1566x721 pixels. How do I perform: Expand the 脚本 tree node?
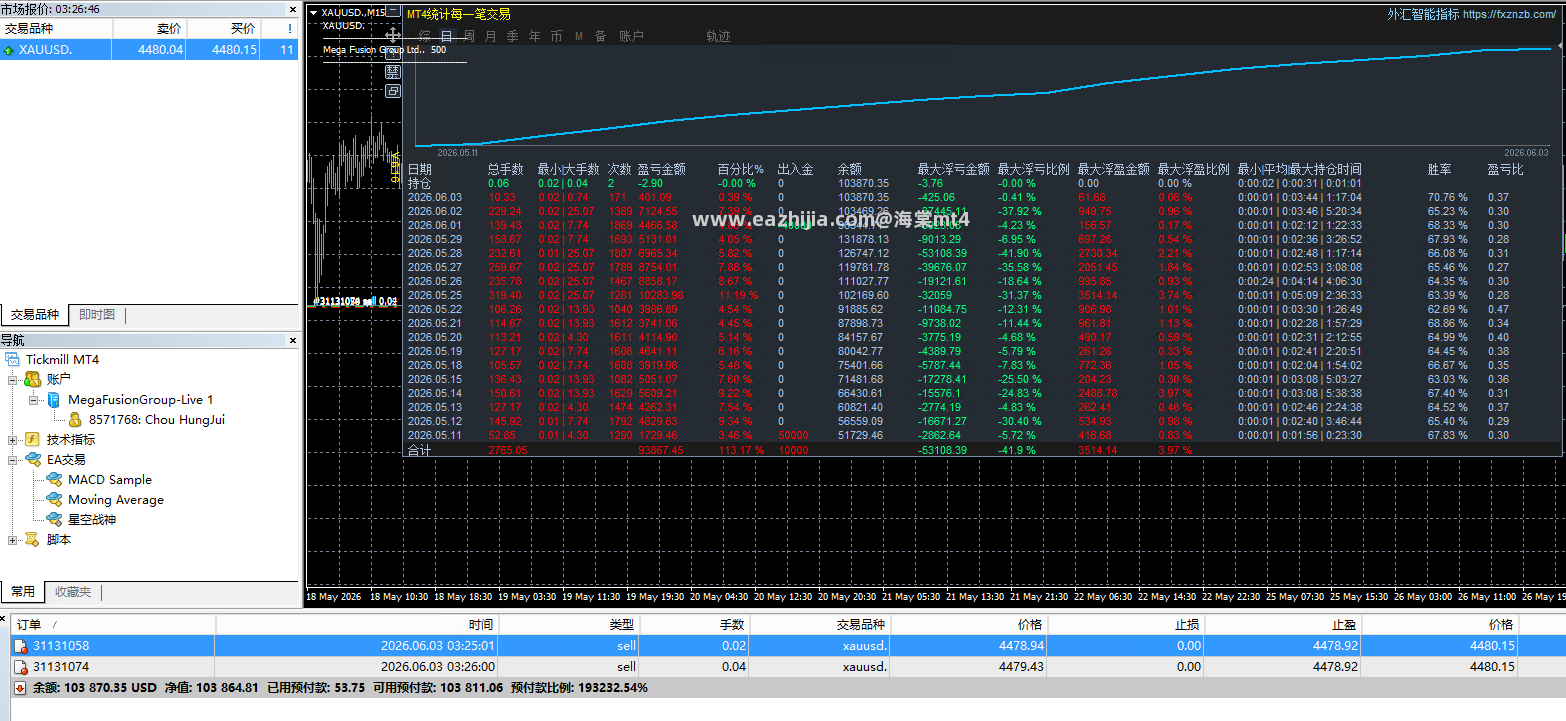pyautogui.click(x=13, y=540)
